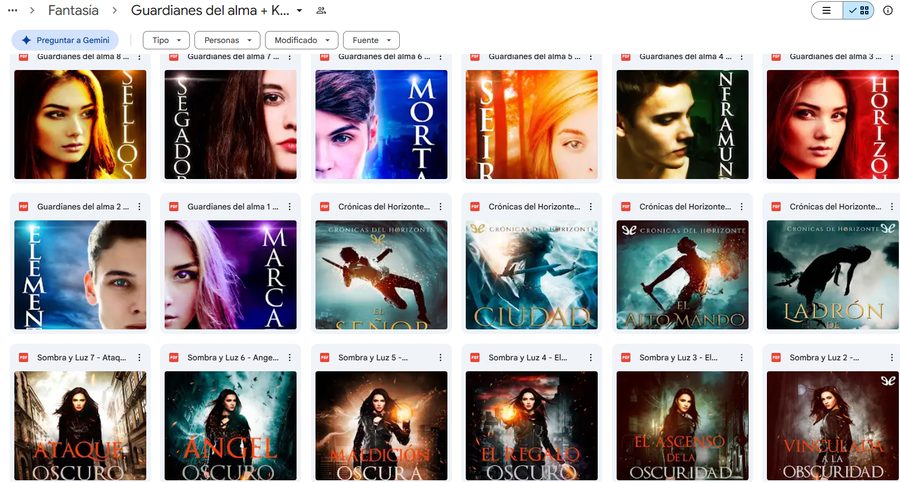Click PDF icon of Sombra y Luz 4

point(475,357)
